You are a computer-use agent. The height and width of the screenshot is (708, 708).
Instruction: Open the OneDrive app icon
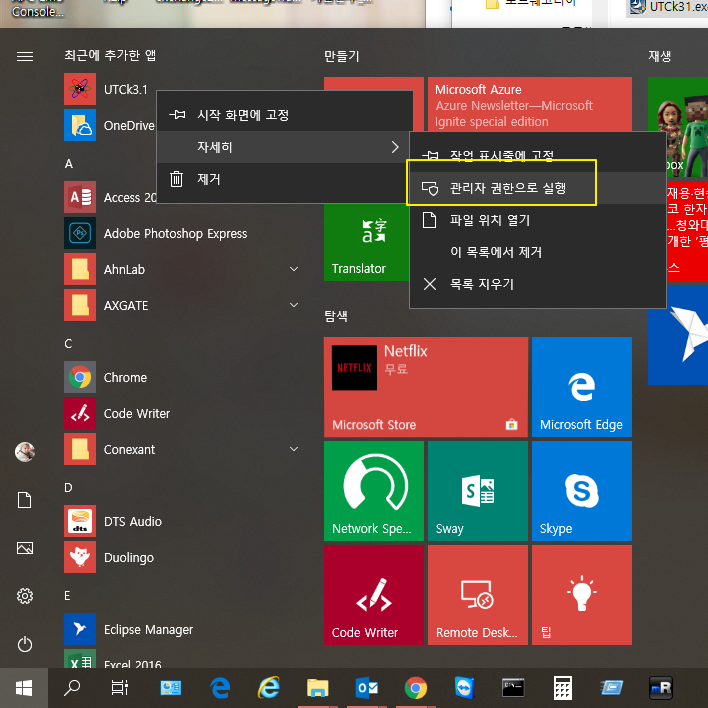[x=80, y=125]
